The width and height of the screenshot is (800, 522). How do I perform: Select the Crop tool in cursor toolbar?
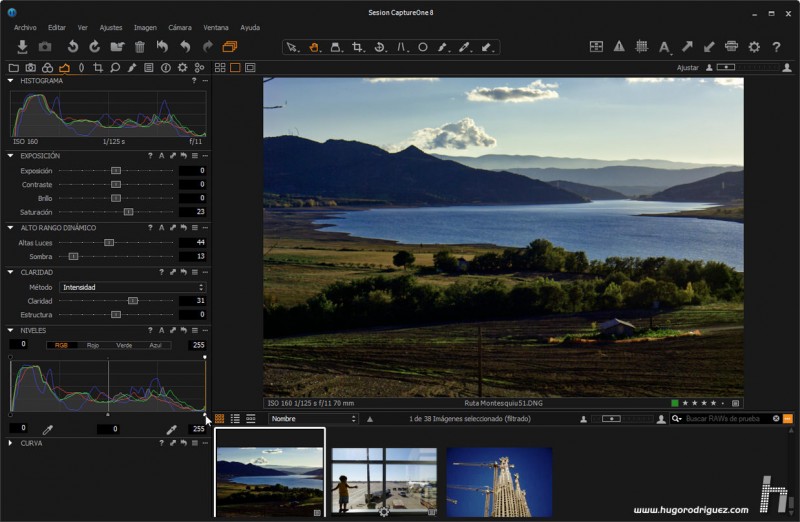point(358,47)
